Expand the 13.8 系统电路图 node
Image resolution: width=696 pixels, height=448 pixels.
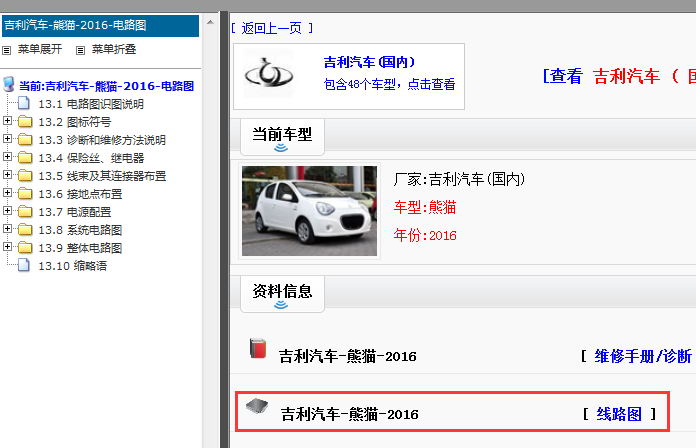point(7,229)
